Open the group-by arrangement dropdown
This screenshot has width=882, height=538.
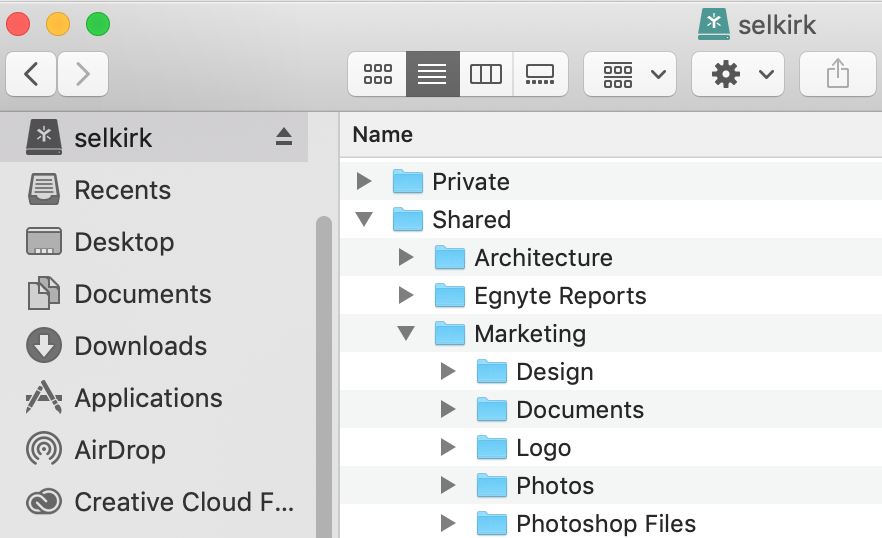coord(630,75)
